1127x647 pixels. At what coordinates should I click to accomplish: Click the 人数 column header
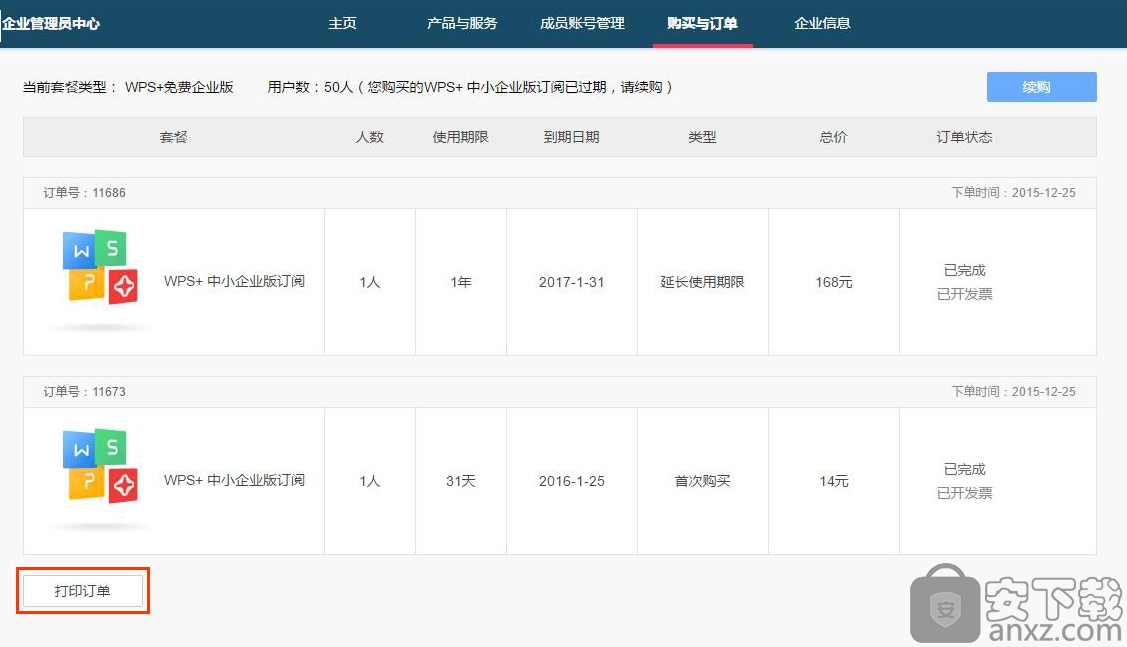tap(369, 137)
